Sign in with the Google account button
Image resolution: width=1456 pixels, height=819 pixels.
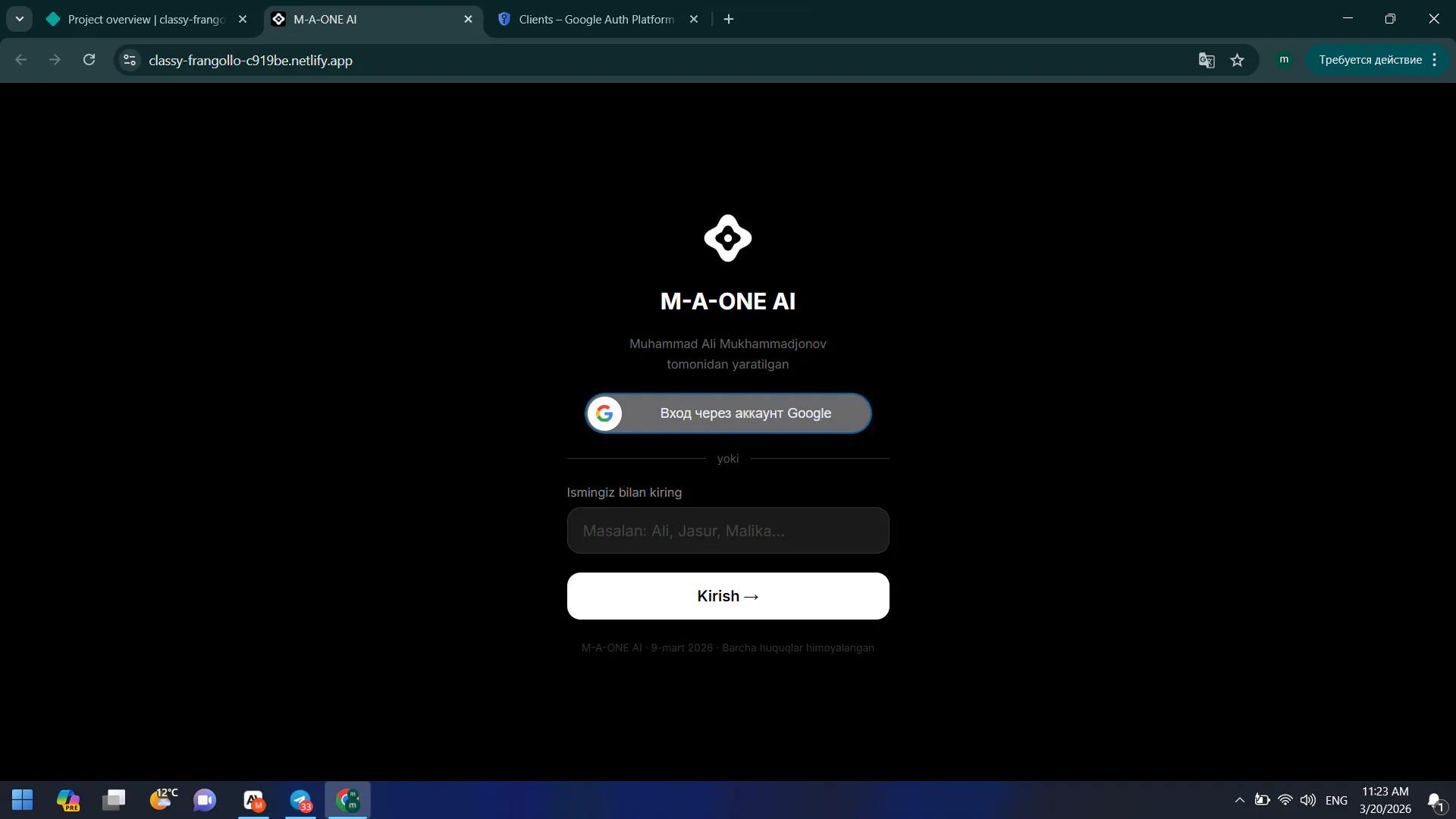728,413
